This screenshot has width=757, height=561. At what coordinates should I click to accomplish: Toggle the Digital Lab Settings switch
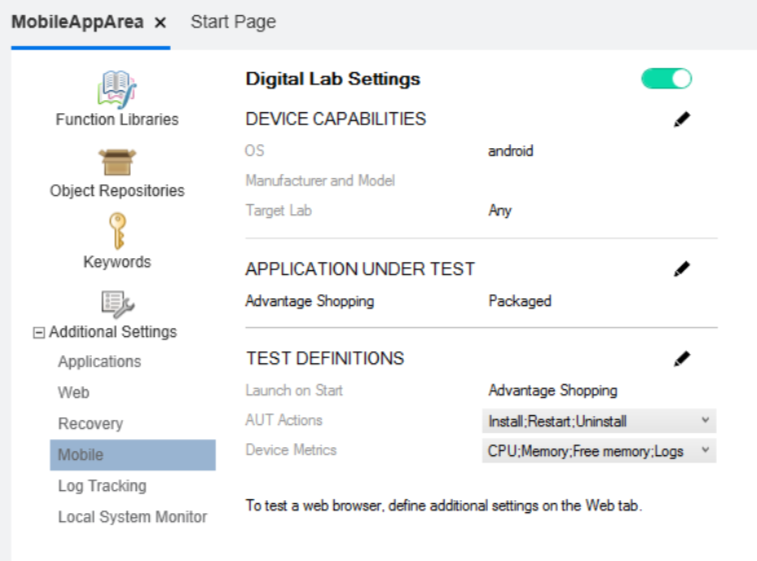[666, 79]
